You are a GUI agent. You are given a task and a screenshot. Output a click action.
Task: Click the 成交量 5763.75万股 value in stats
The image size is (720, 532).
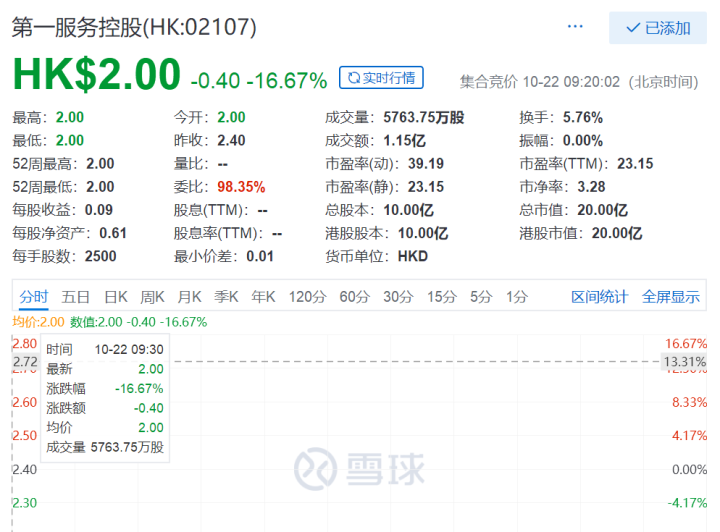coord(423,118)
